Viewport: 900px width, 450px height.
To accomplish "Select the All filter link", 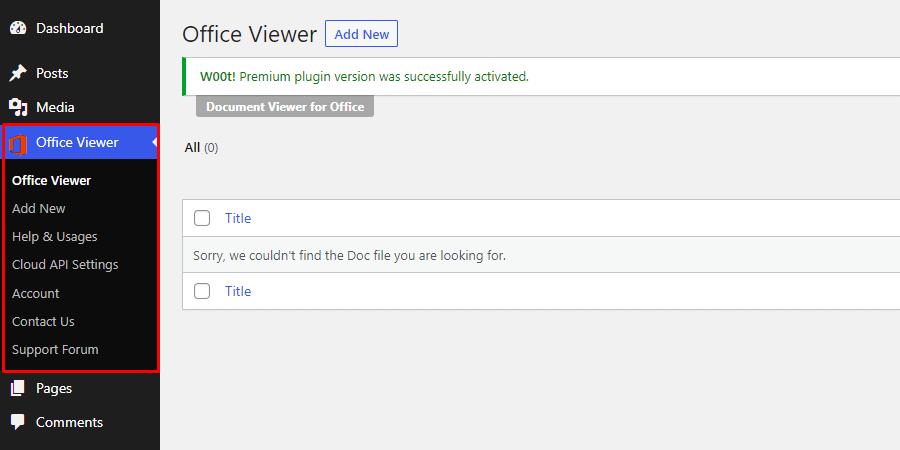I will pos(192,148).
